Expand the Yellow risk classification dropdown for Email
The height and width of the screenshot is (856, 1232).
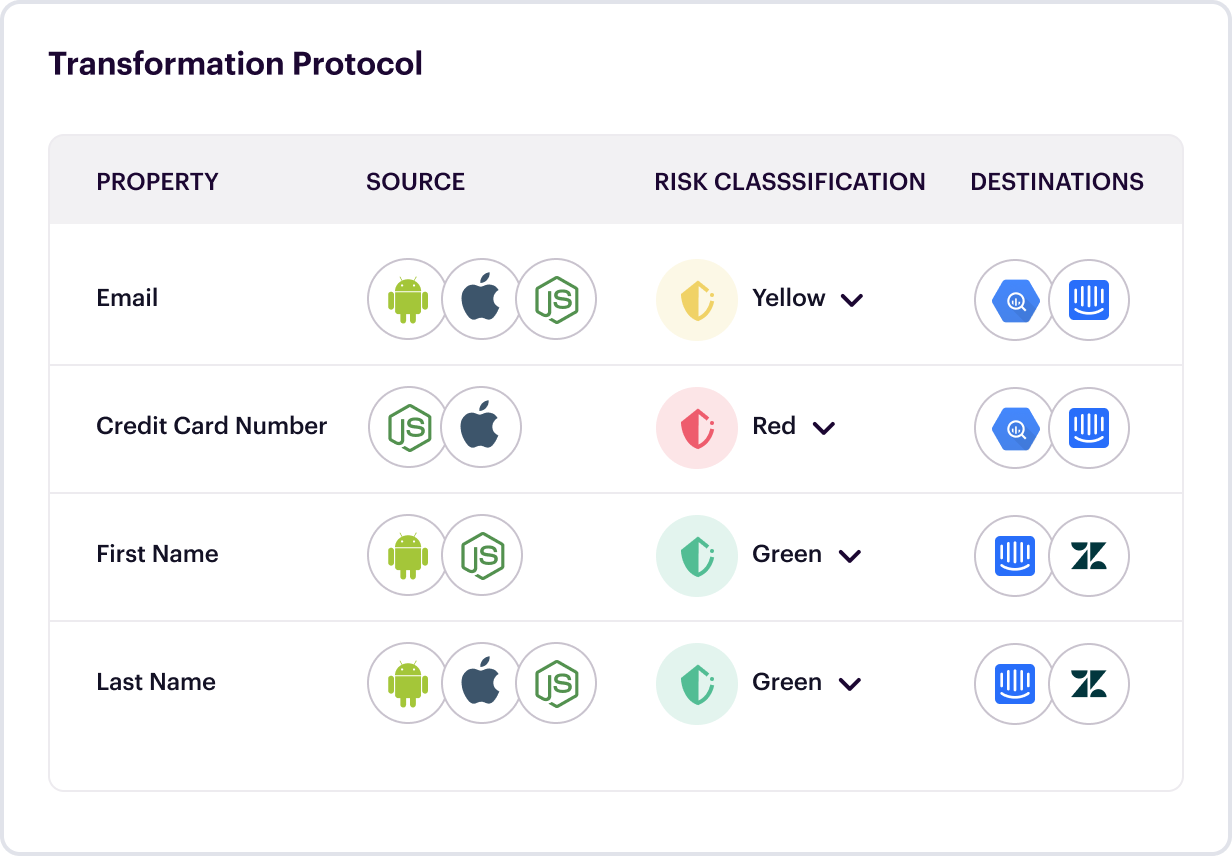tap(852, 299)
